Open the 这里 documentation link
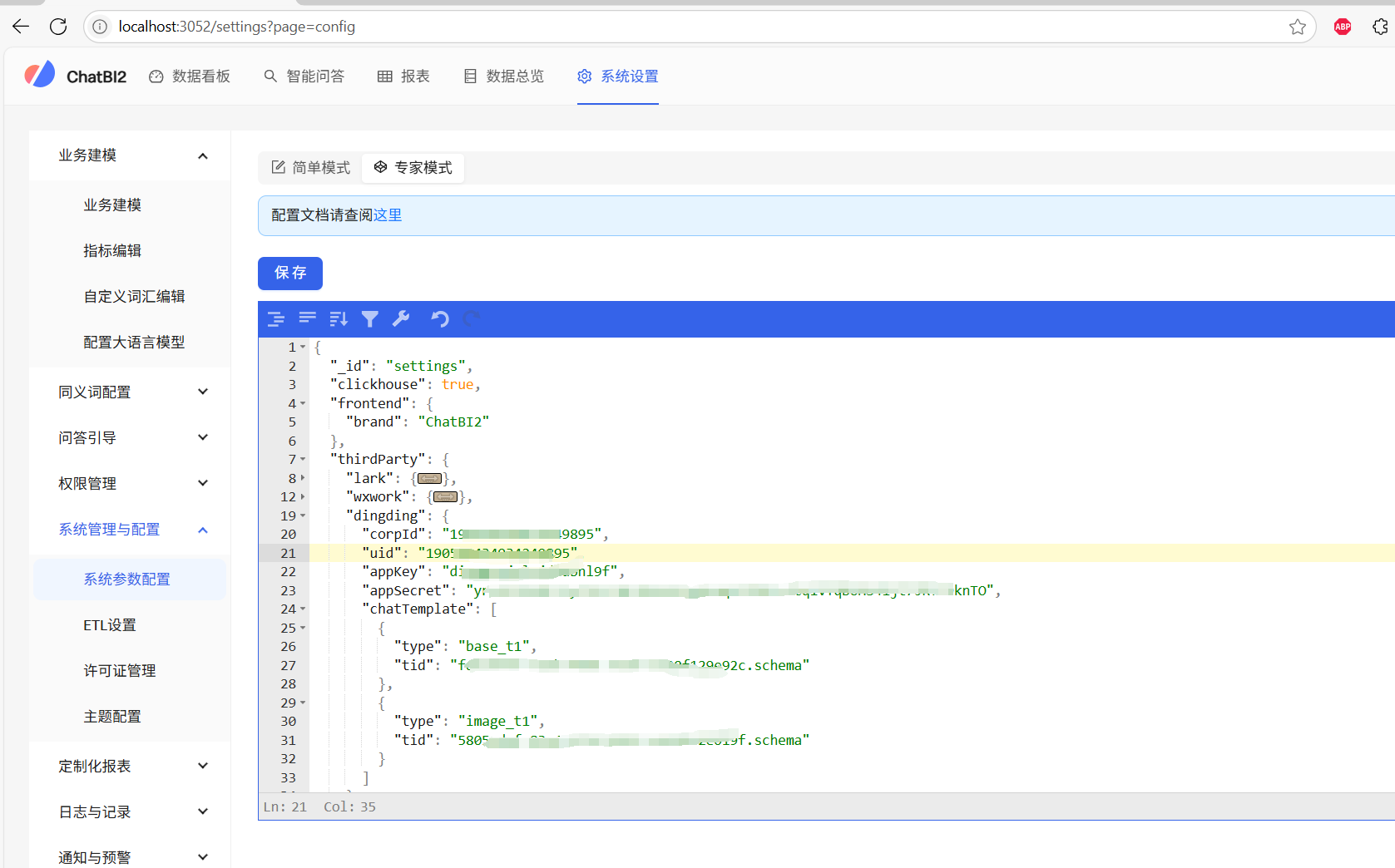Viewport: 1395px width, 868px height. point(388,215)
